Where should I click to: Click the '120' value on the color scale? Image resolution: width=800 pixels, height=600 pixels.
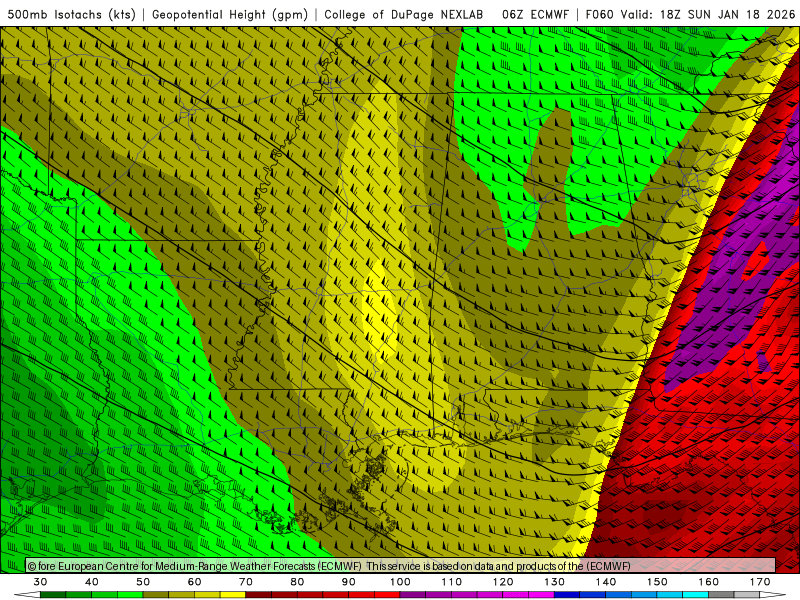(x=503, y=582)
